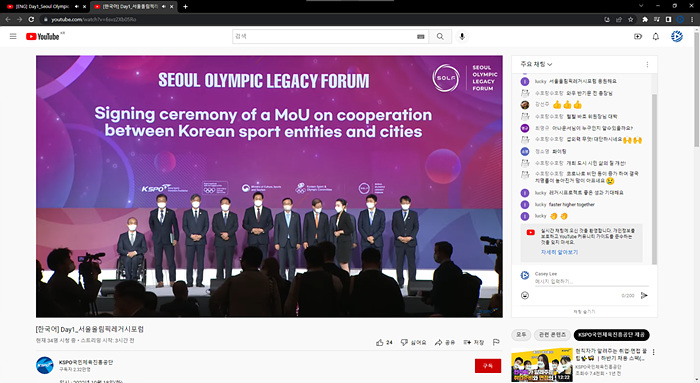Click the chat message input field
Screen dimensions: 700x383
pyautogui.click(x=591, y=281)
